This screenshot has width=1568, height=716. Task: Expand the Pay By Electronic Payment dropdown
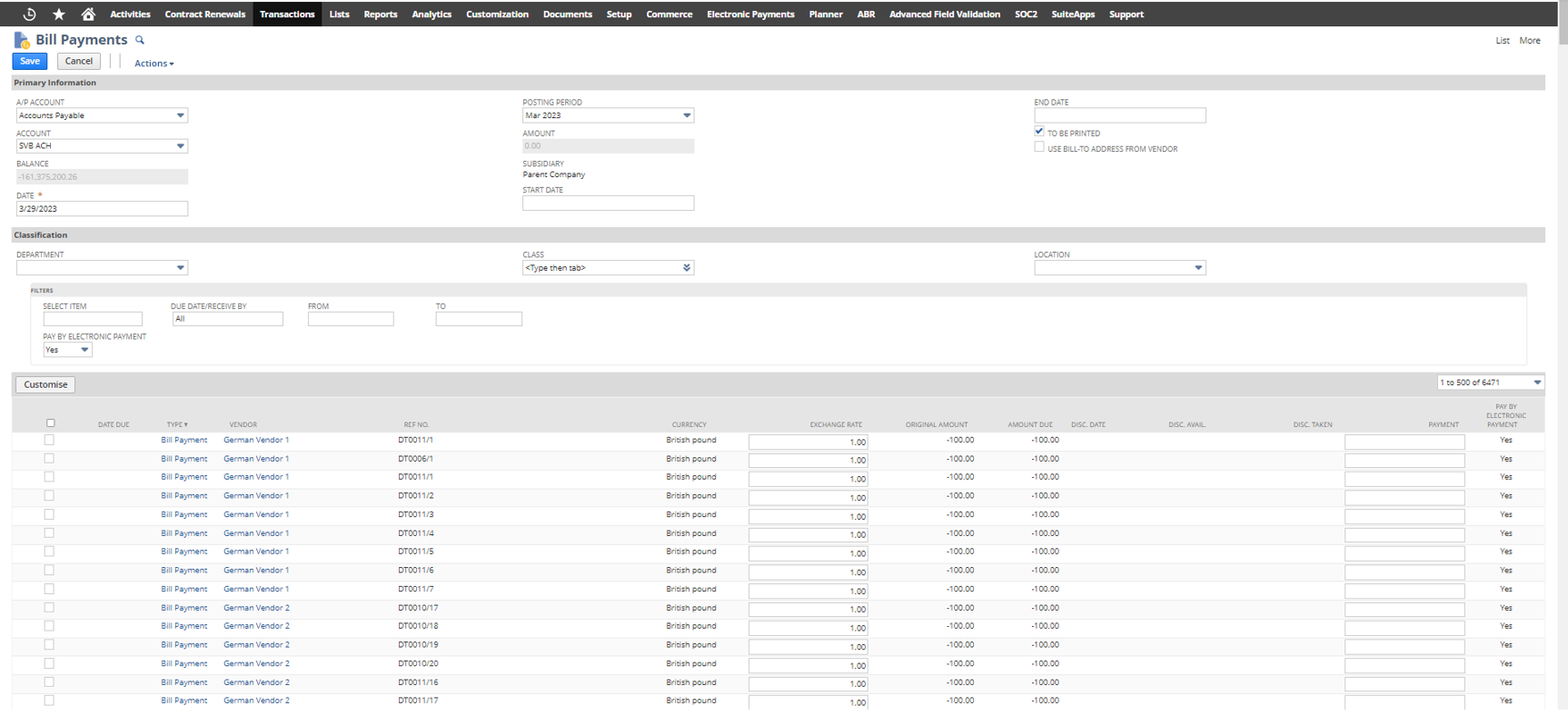point(84,350)
